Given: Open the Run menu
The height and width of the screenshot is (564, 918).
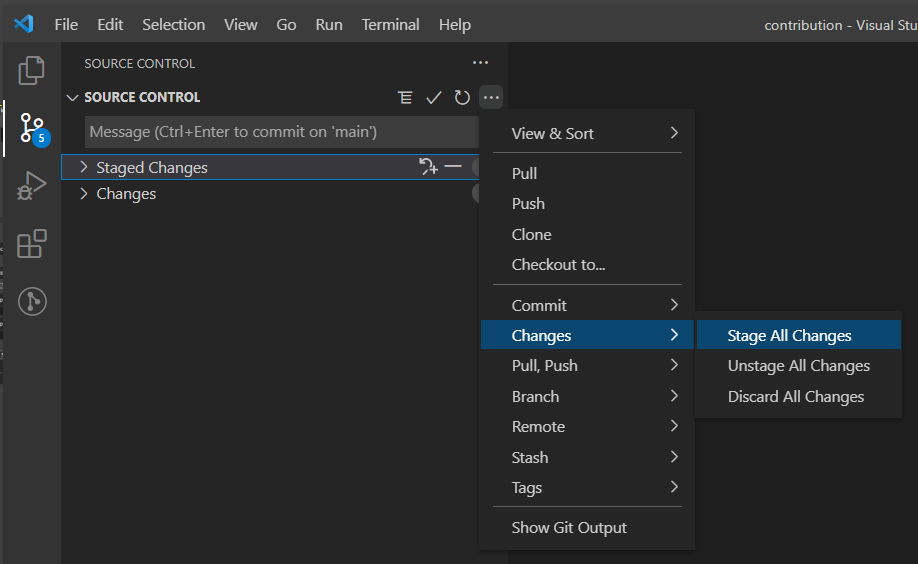Looking at the screenshot, I should pyautogui.click(x=329, y=25).
